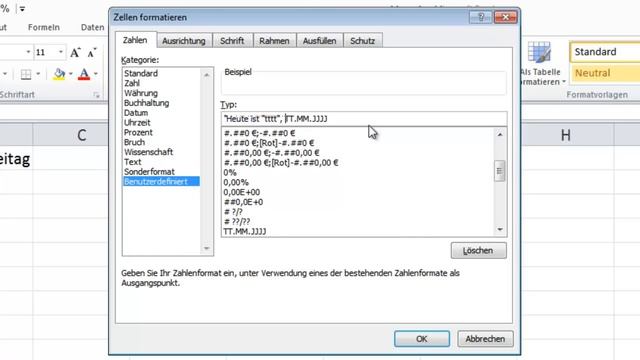Switch to the Schrift tab
Viewport: 640px width, 360px height.
click(x=232, y=41)
